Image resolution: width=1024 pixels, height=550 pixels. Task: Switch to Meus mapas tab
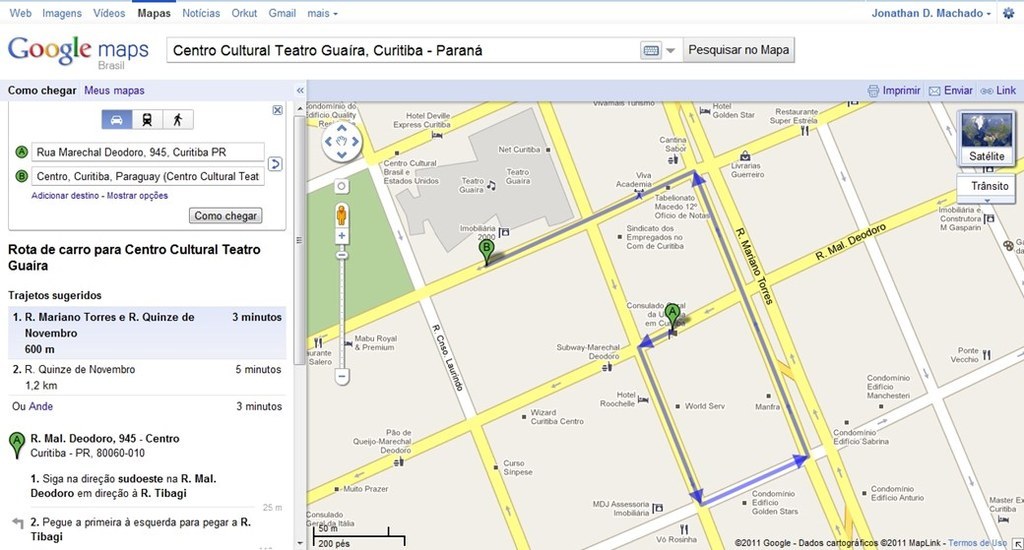(114, 91)
